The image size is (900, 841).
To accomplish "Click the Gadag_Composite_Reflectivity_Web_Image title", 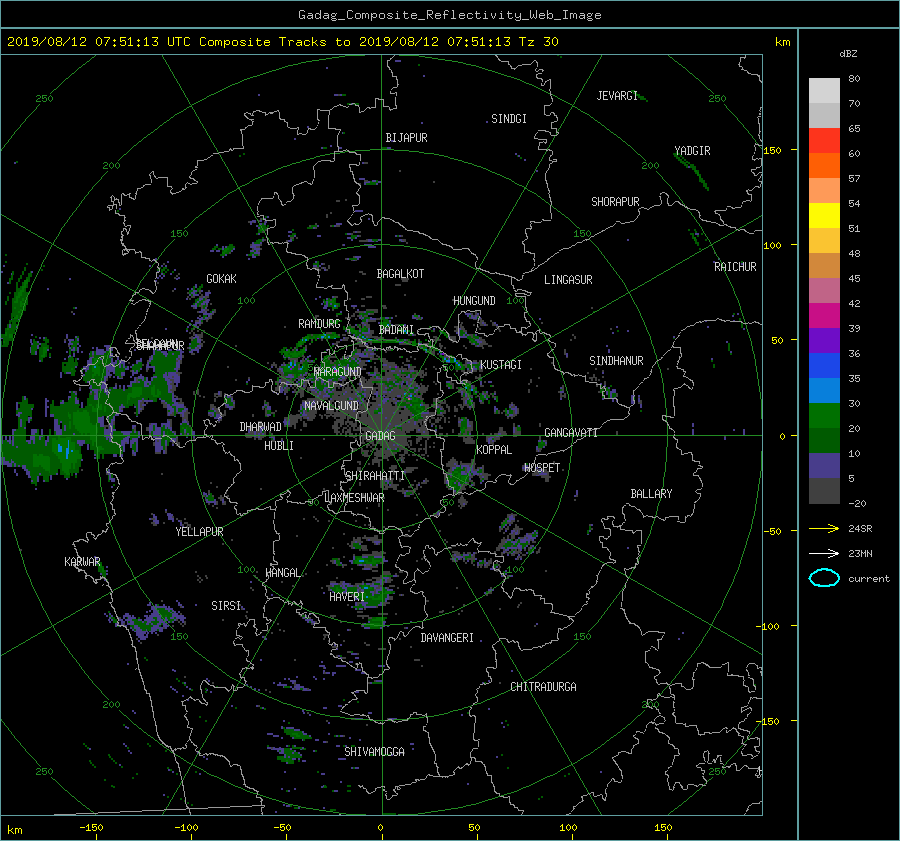I will click(449, 15).
